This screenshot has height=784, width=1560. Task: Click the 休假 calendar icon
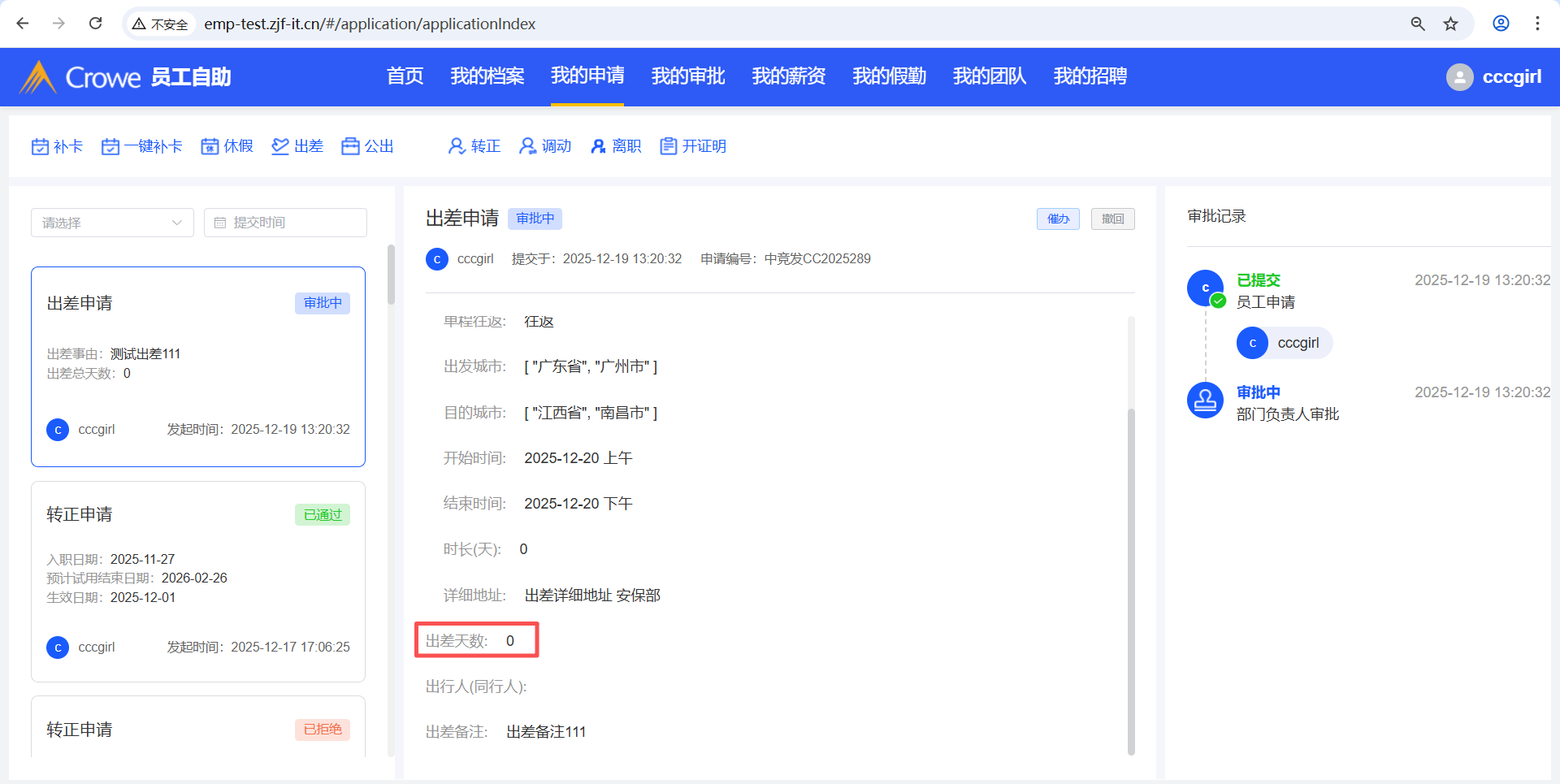pyautogui.click(x=210, y=146)
